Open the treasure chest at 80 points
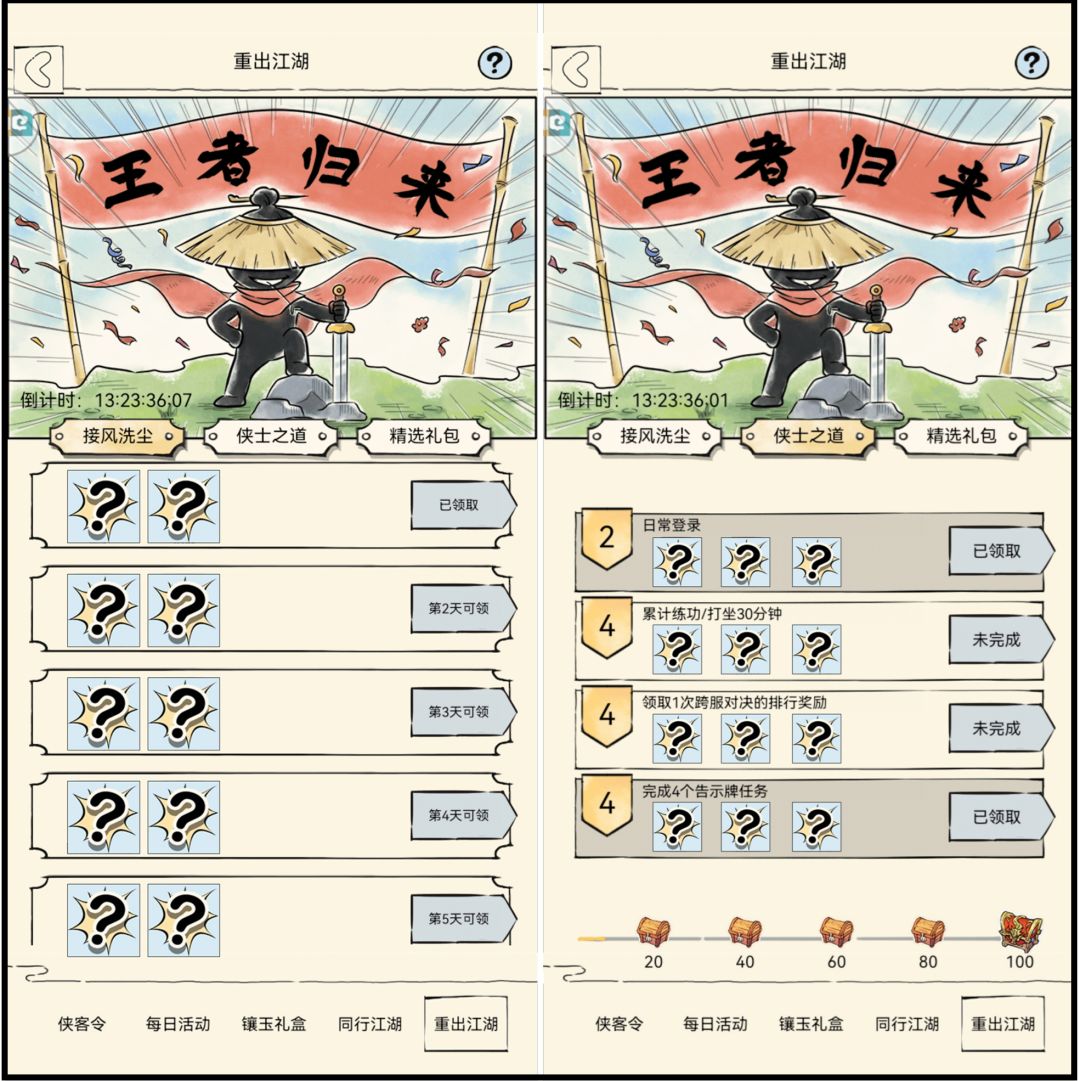This screenshot has height=1081, width=1080. tap(927, 931)
